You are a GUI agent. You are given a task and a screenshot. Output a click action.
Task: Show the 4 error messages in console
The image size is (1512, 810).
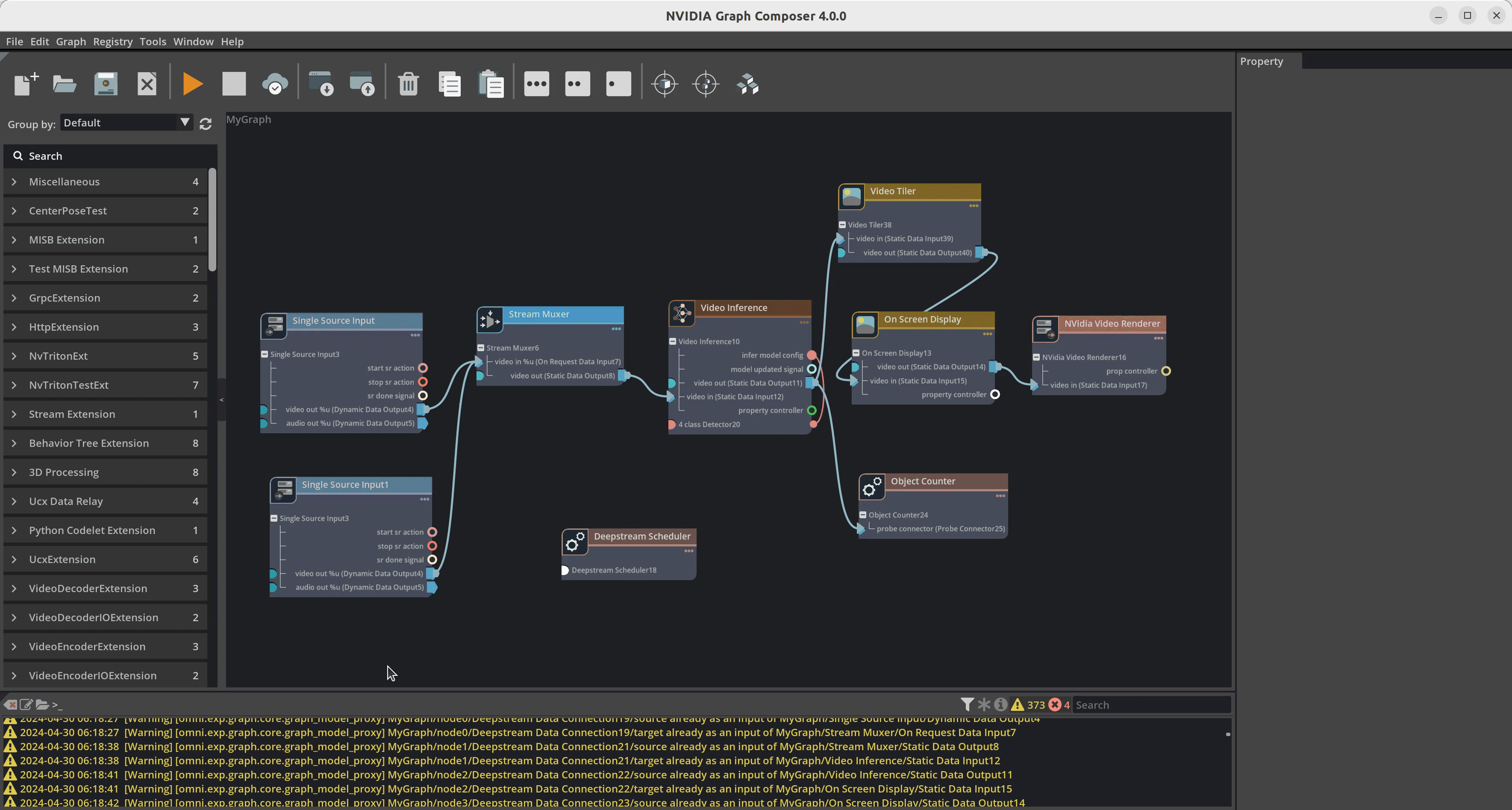click(1056, 704)
